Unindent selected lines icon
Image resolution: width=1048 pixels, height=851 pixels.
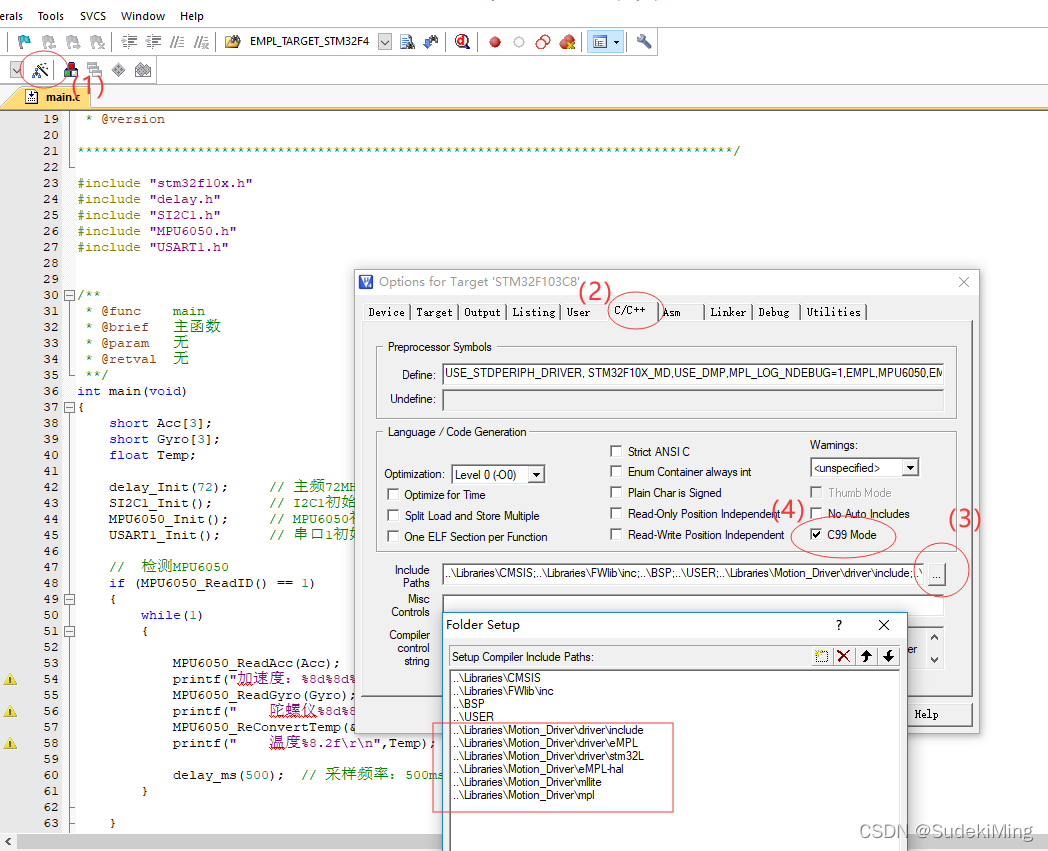(x=153, y=42)
